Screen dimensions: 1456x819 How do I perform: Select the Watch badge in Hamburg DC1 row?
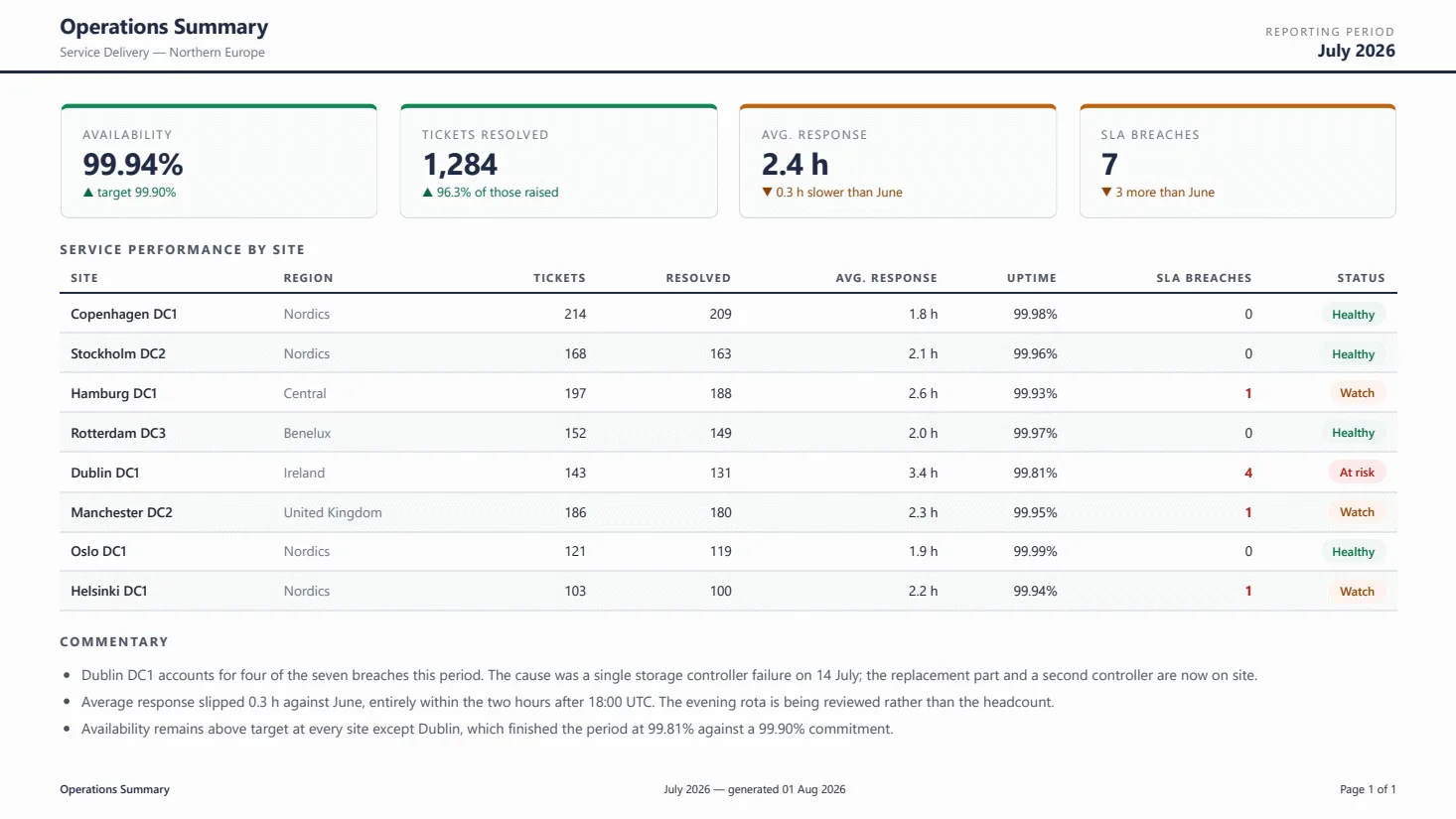pos(1357,393)
